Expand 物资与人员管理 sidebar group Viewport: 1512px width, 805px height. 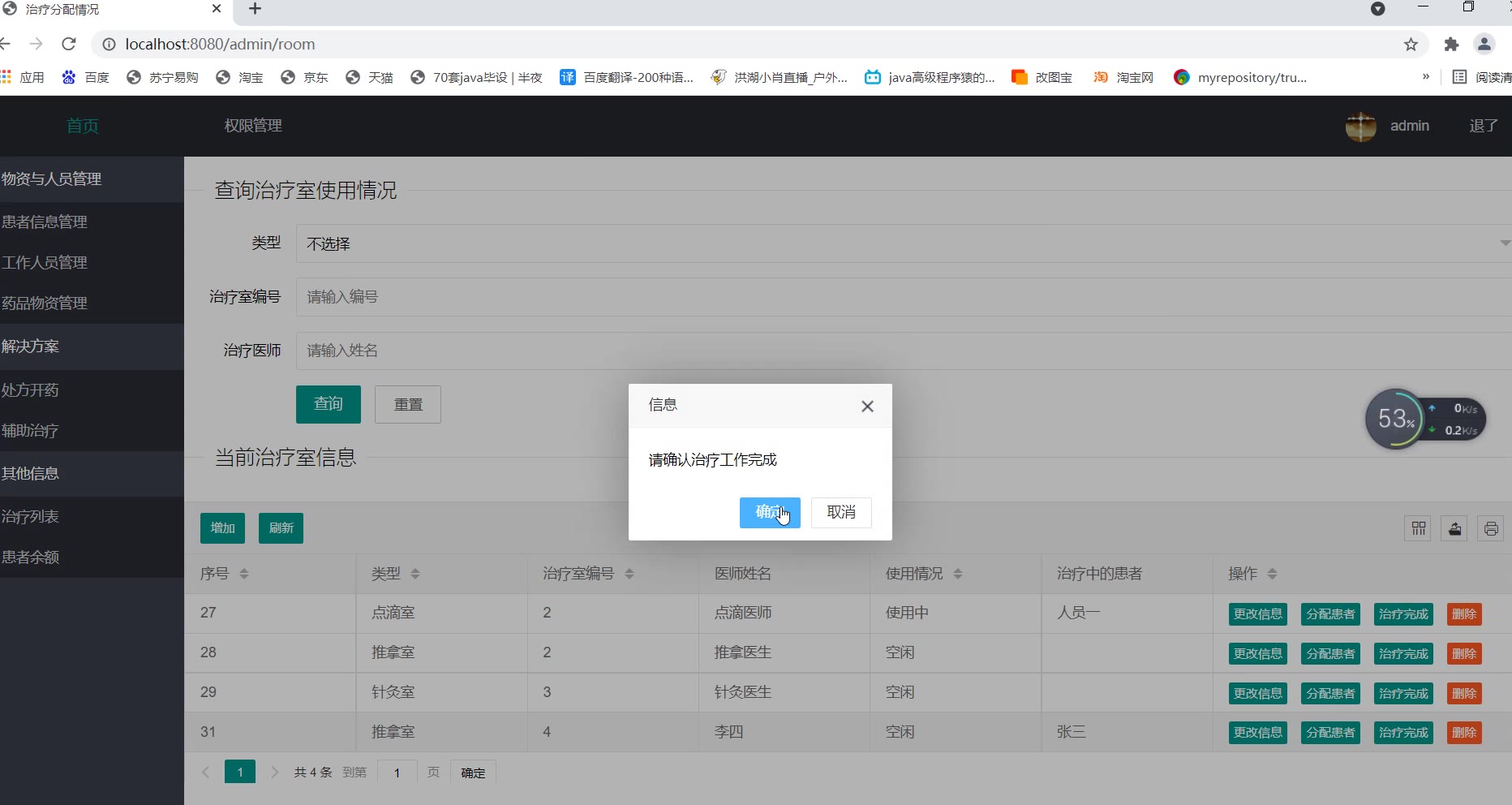point(92,179)
